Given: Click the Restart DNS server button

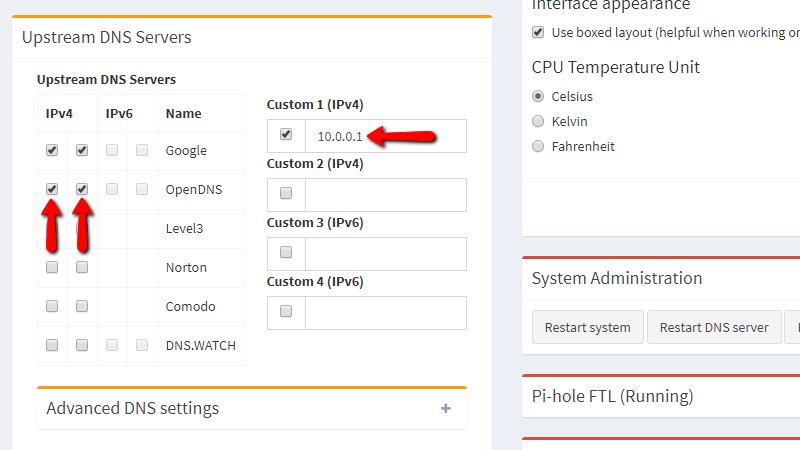Looking at the screenshot, I should (x=714, y=328).
